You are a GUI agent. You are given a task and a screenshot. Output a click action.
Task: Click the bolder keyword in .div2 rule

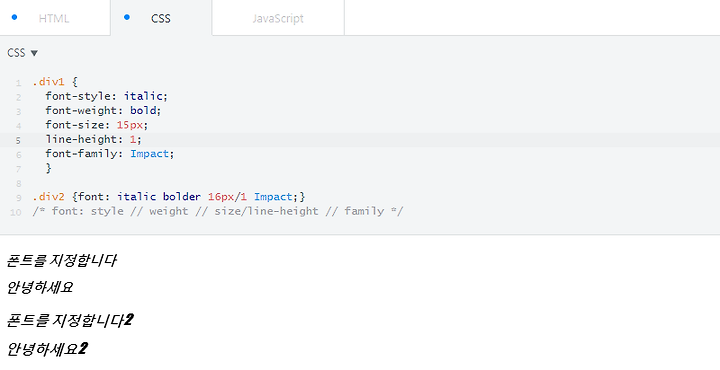tap(181, 196)
